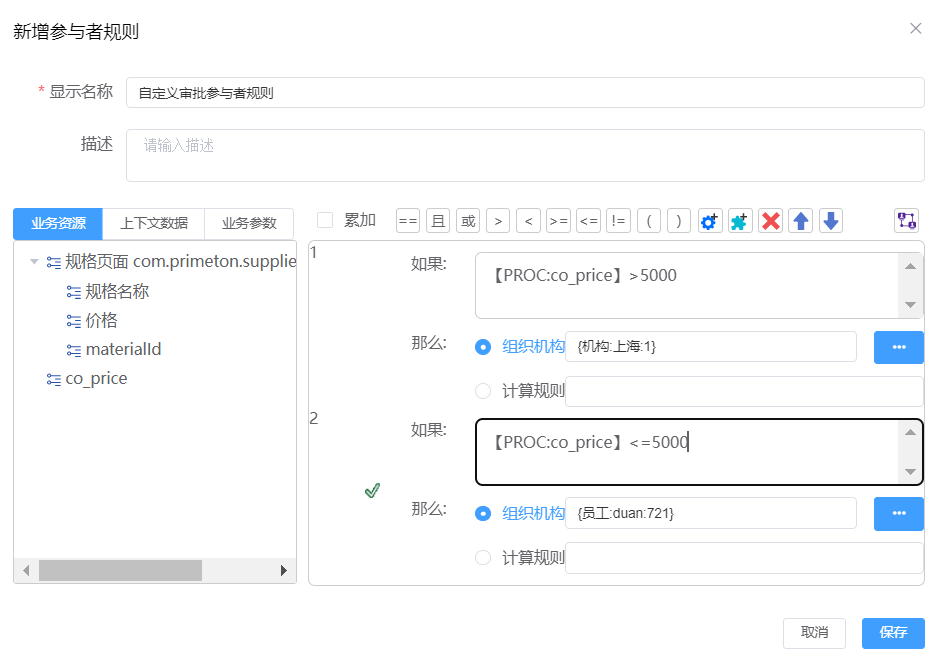Click the purple flow diagram icon
Image resolution: width=939 pixels, height=658 pixels.
(x=906, y=221)
